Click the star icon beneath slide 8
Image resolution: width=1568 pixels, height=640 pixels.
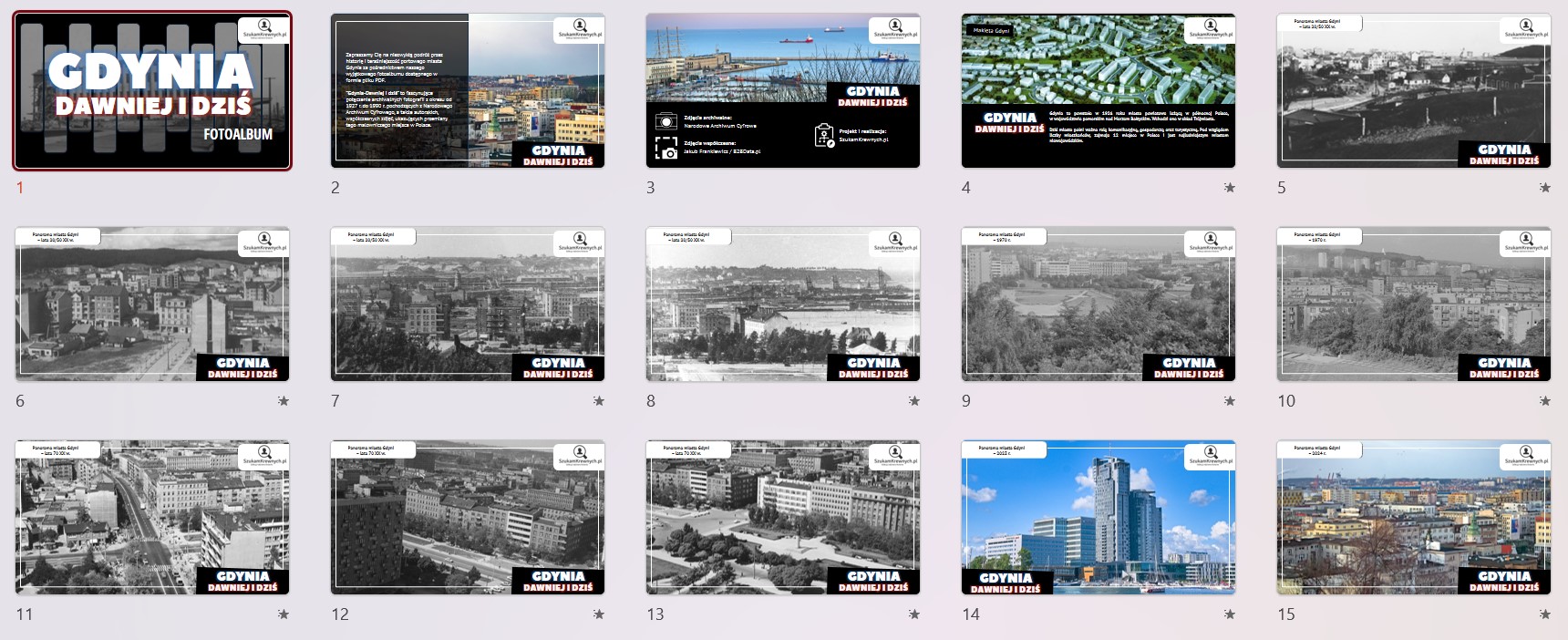[x=914, y=401]
